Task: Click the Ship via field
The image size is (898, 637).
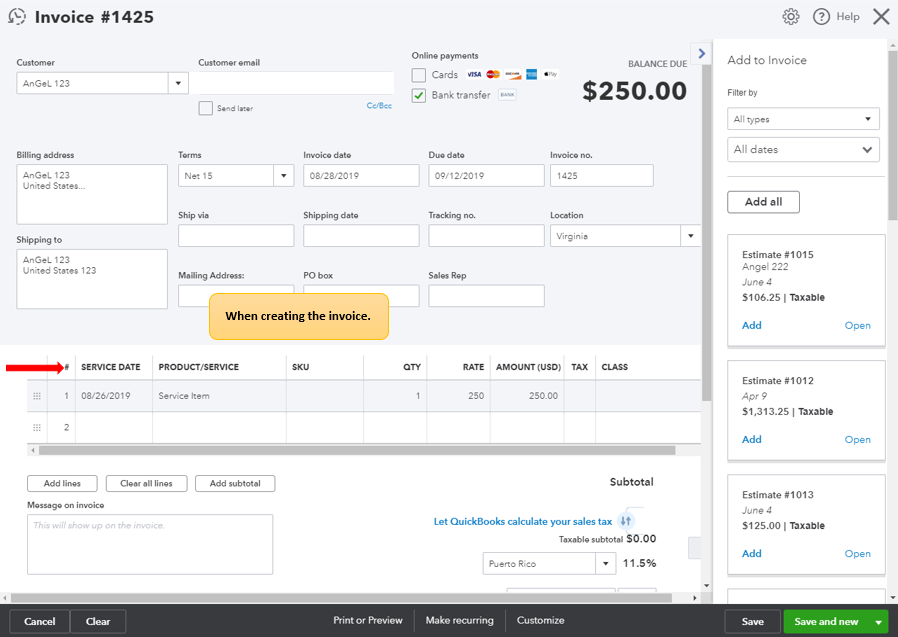Action: click(236, 236)
